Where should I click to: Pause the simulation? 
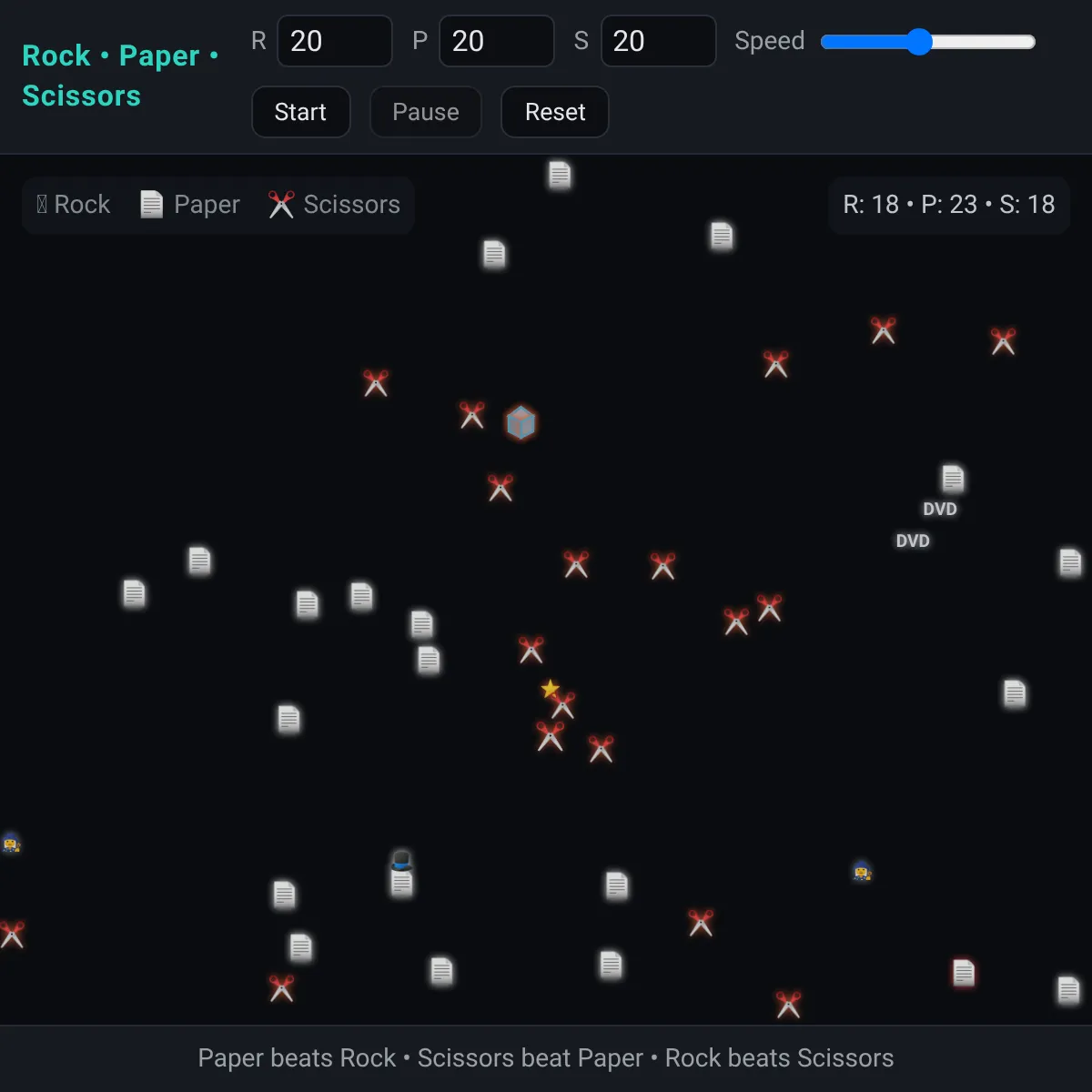click(x=425, y=112)
